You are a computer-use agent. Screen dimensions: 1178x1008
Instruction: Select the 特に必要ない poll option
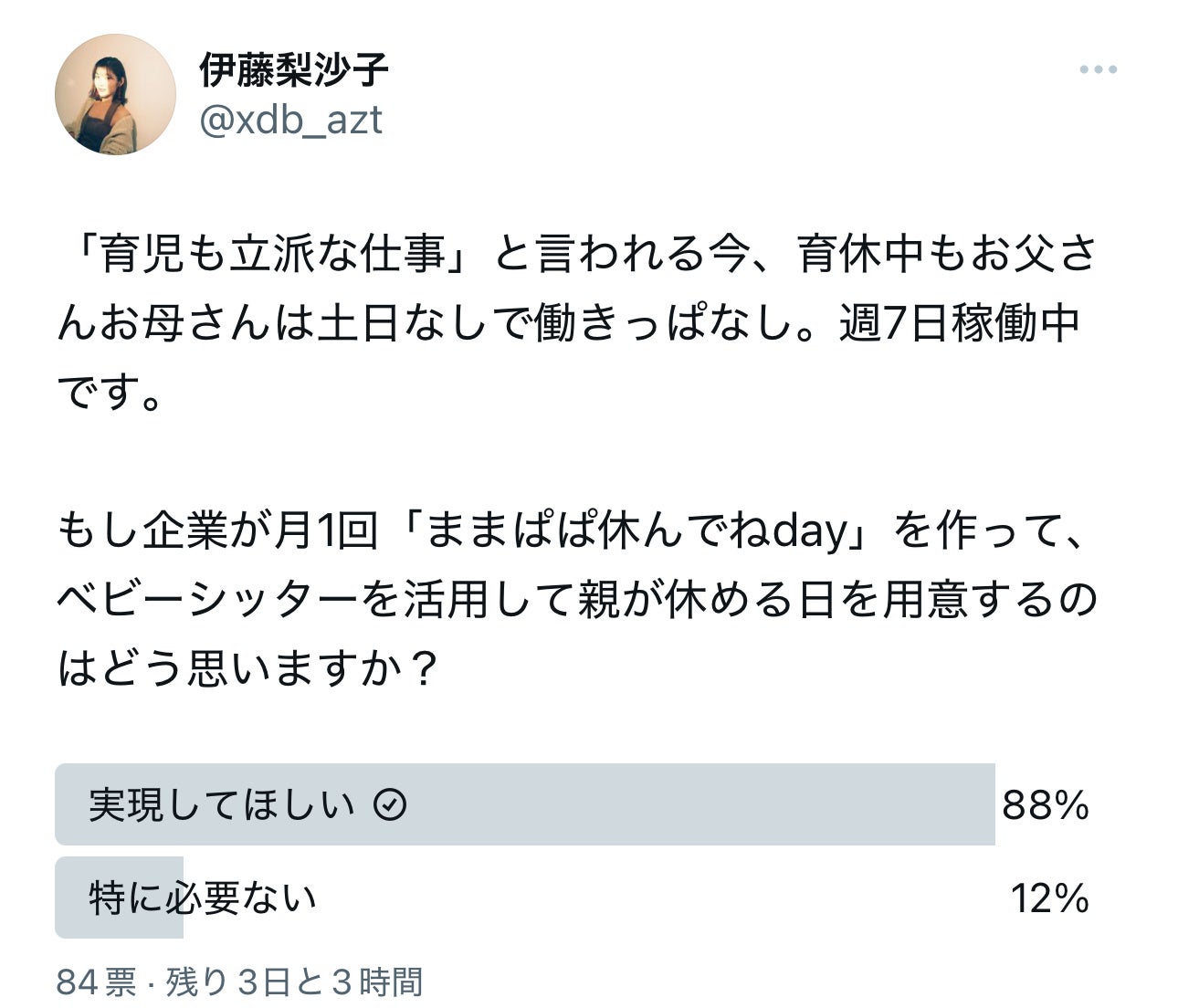coord(203,898)
